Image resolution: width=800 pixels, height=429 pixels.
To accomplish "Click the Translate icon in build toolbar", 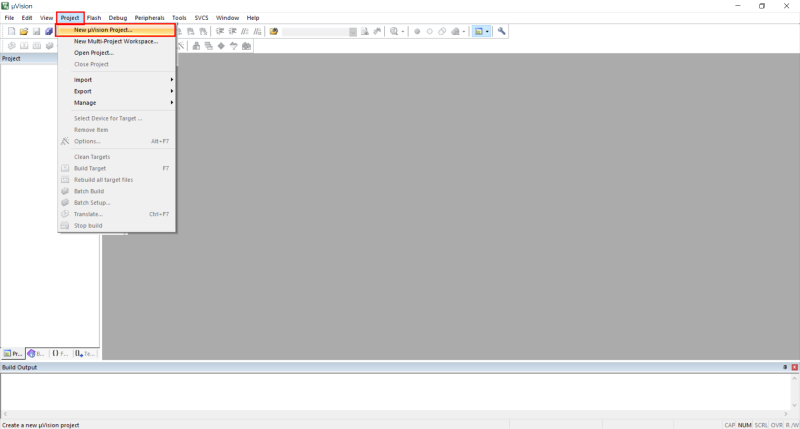I will click(x=11, y=46).
